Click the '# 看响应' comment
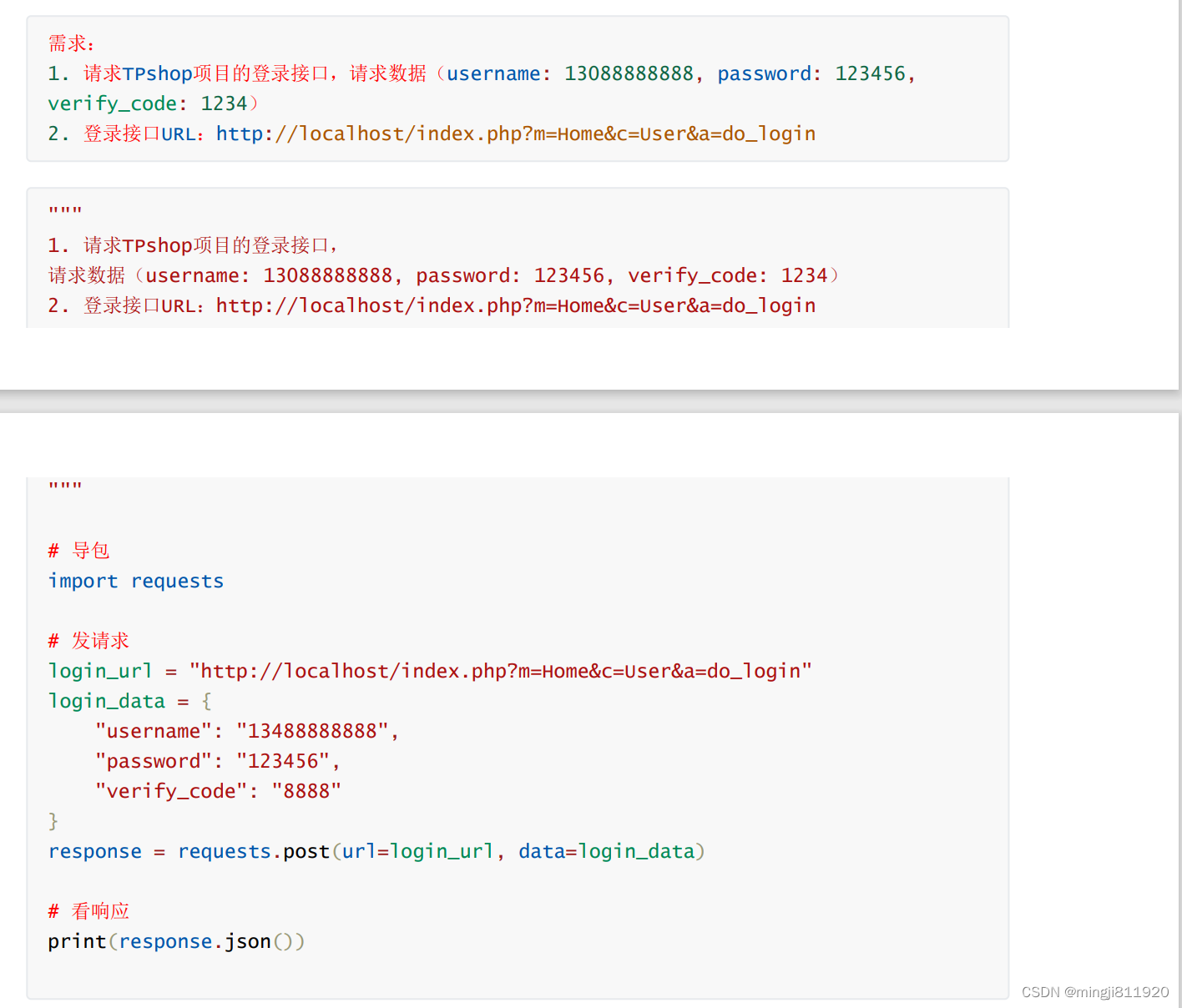 pyautogui.click(x=88, y=911)
